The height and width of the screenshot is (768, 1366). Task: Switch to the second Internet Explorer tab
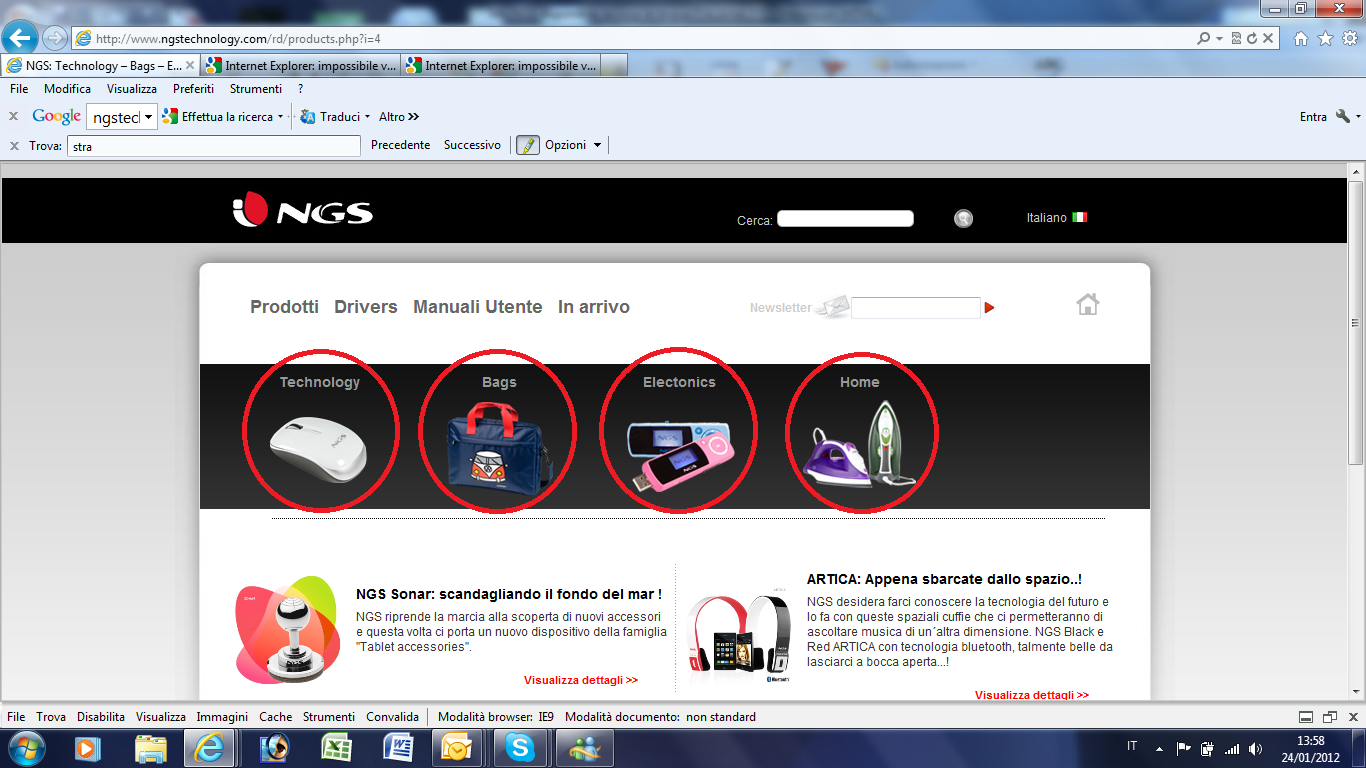click(x=300, y=66)
